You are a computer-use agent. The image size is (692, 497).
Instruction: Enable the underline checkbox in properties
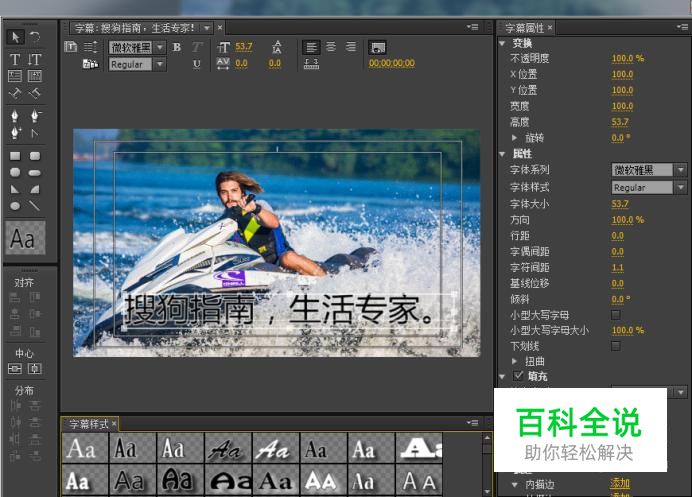(x=616, y=346)
